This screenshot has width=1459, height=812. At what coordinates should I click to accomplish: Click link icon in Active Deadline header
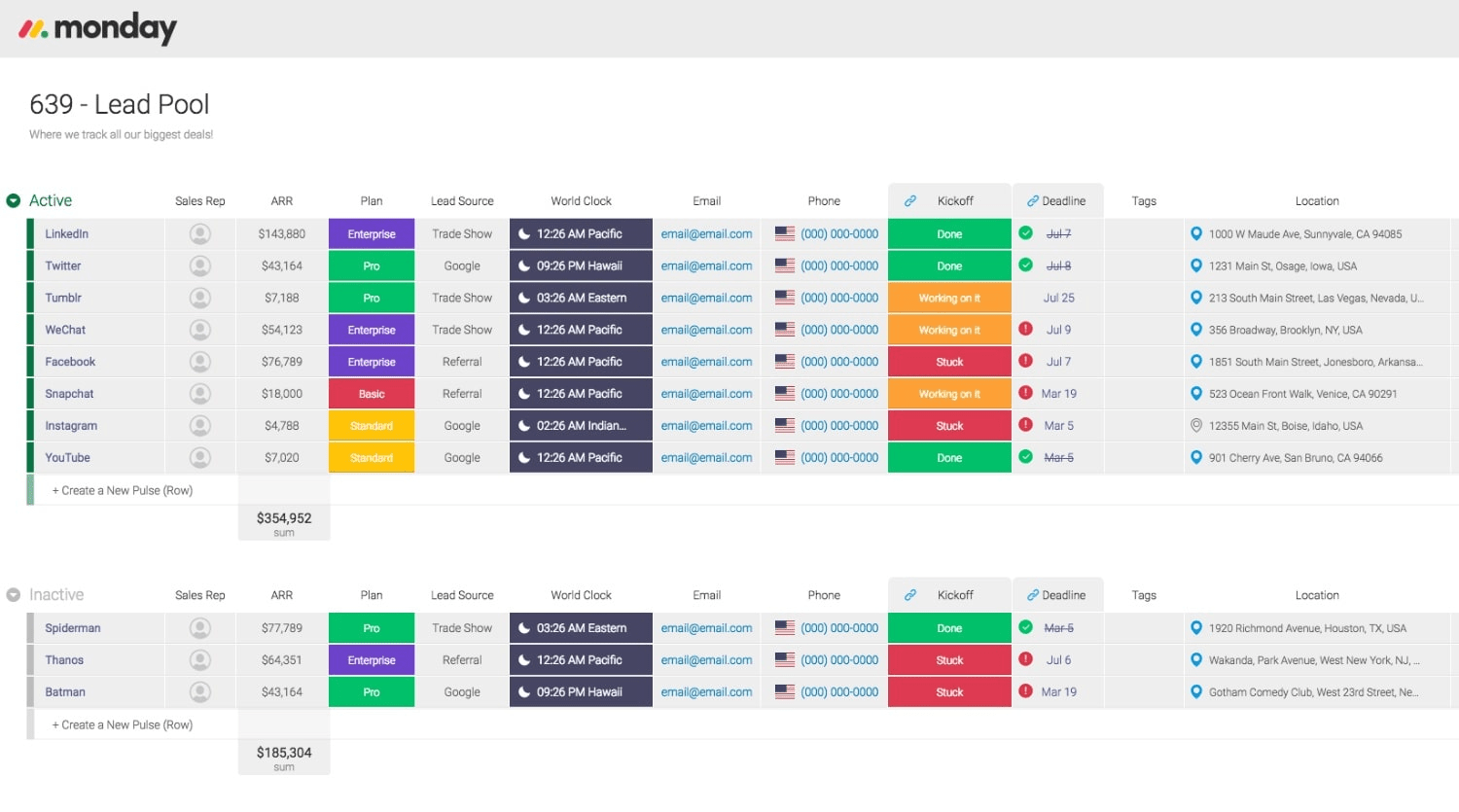click(1033, 201)
